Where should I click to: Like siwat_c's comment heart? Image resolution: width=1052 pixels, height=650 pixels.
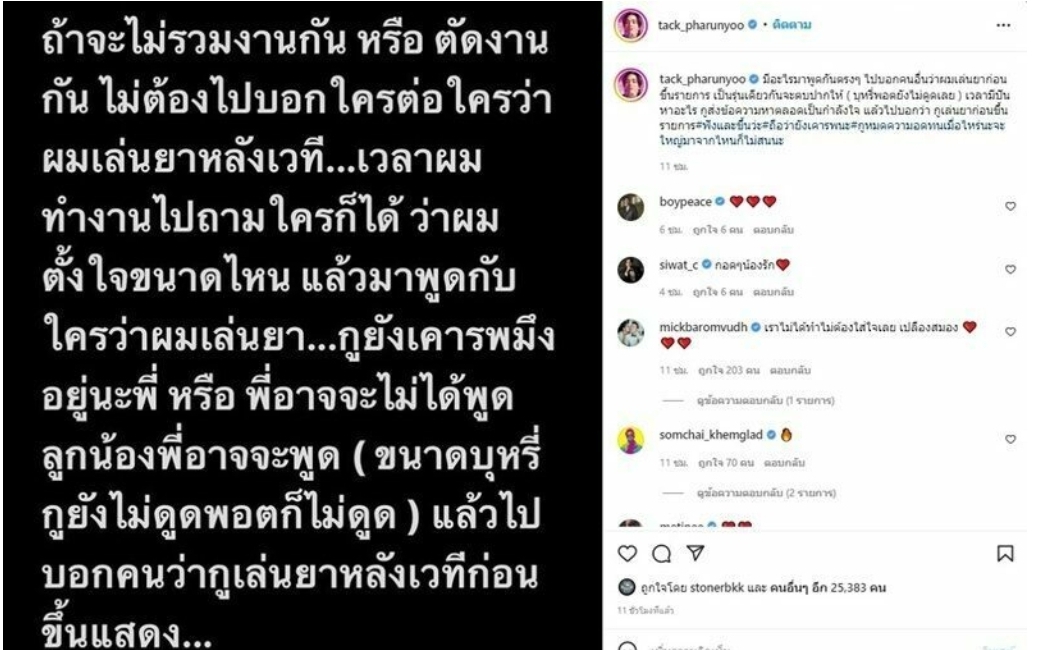click(x=1010, y=269)
